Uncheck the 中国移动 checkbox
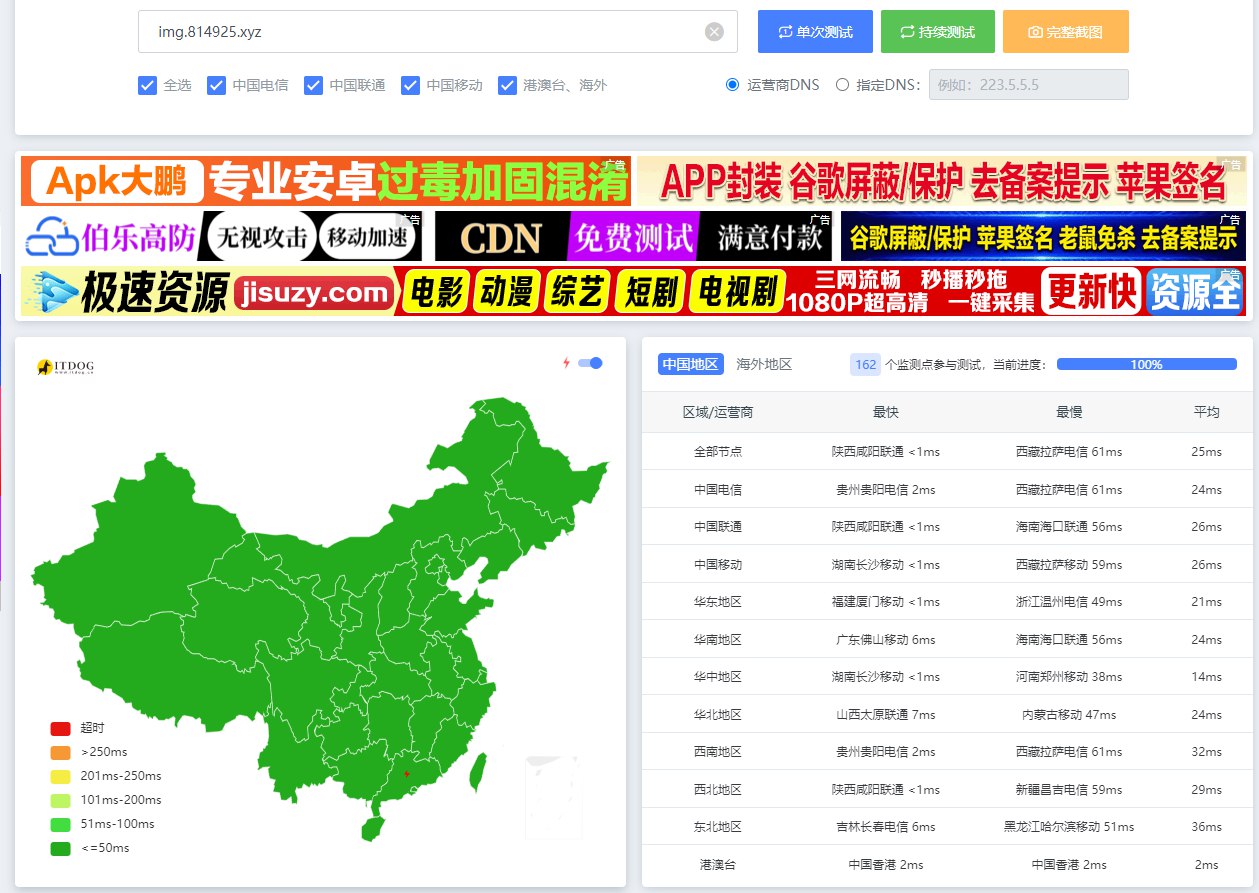Image resolution: width=1259 pixels, height=893 pixels. tap(410, 85)
